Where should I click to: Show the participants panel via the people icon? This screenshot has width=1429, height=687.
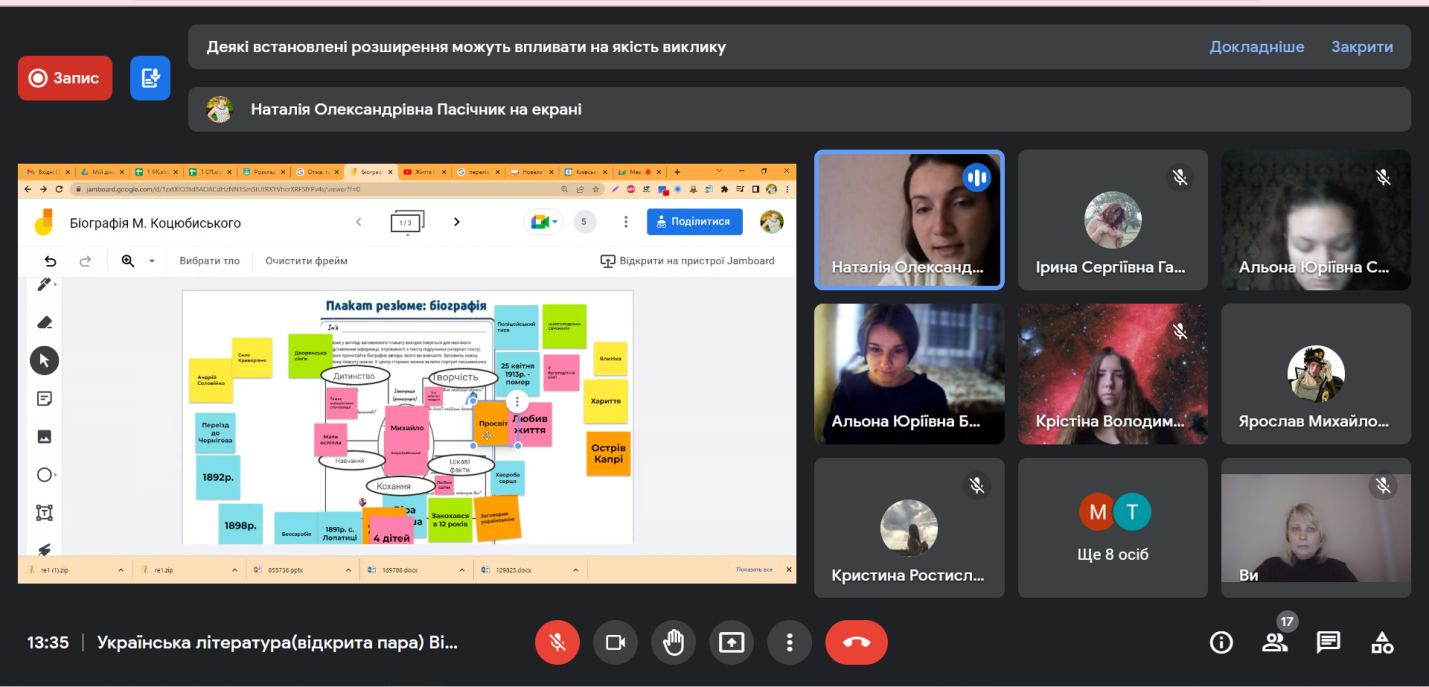click(1275, 643)
